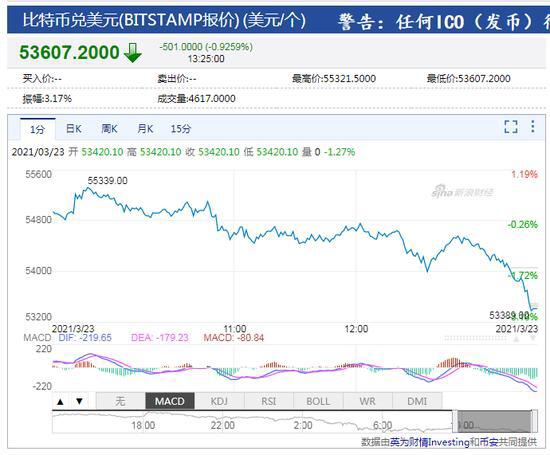Select the 无 indicator option
Image resolution: width=550 pixels, height=455 pixels.
tap(120, 401)
